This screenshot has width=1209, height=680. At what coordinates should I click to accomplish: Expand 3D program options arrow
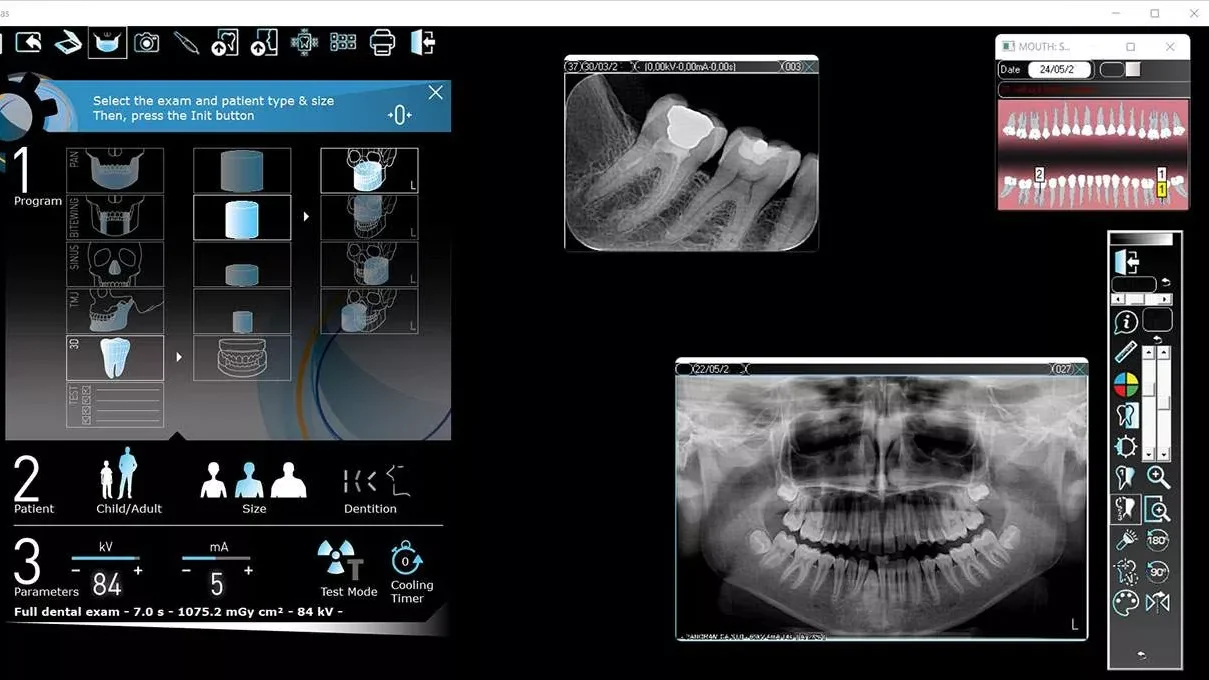(179, 357)
